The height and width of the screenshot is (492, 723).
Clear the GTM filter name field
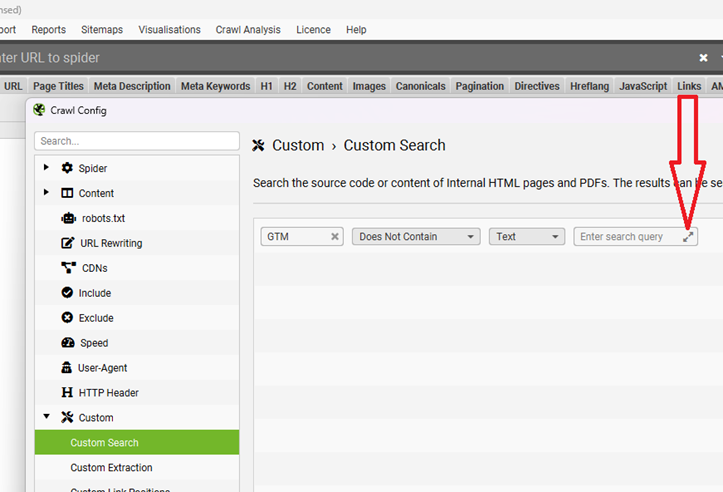click(x=335, y=237)
